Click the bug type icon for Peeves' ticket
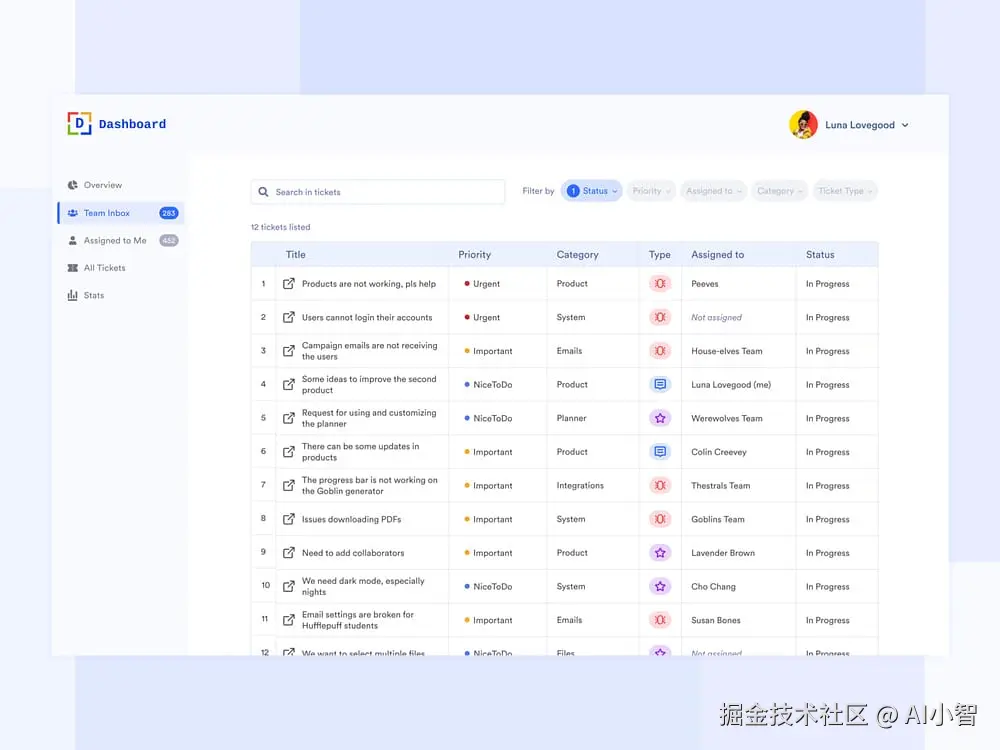1000x750 pixels. click(x=660, y=284)
